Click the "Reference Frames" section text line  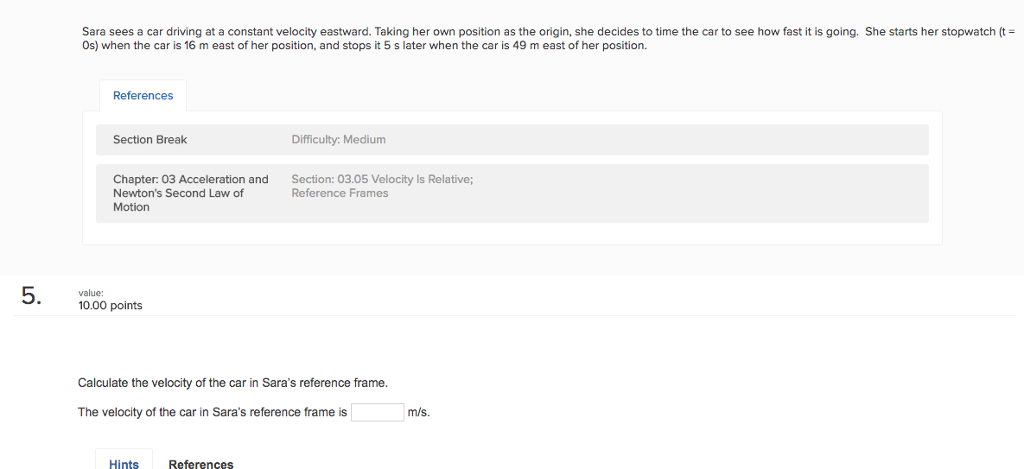pyautogui.click(x=339, y=193)
